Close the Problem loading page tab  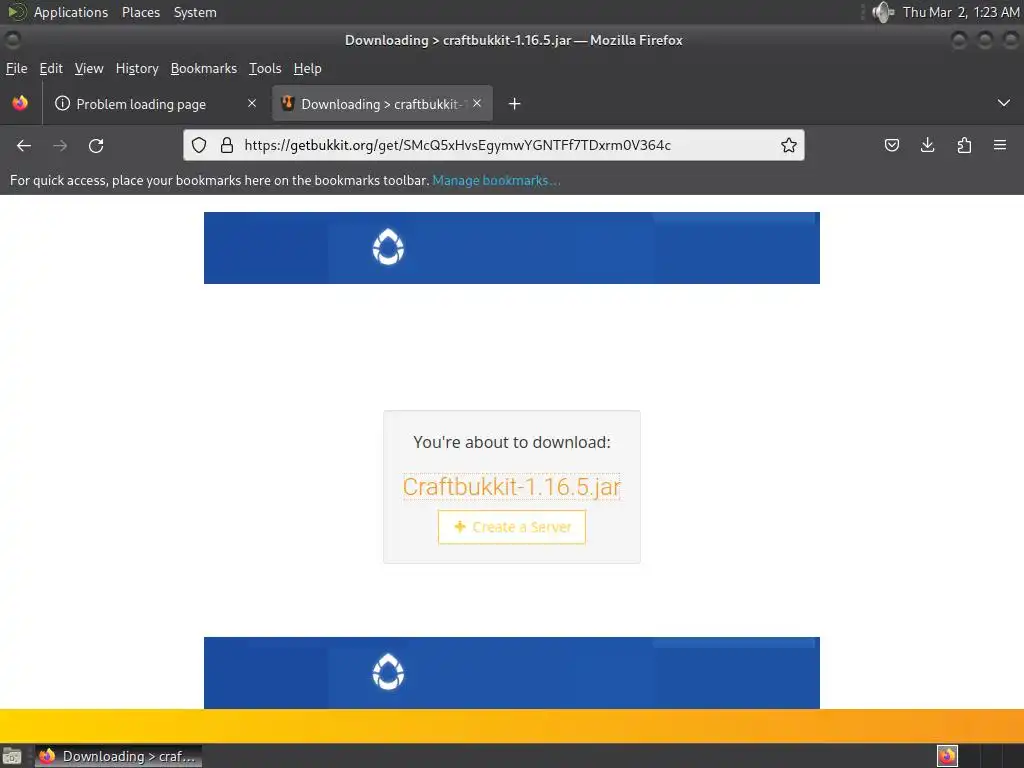pos(252,103)
